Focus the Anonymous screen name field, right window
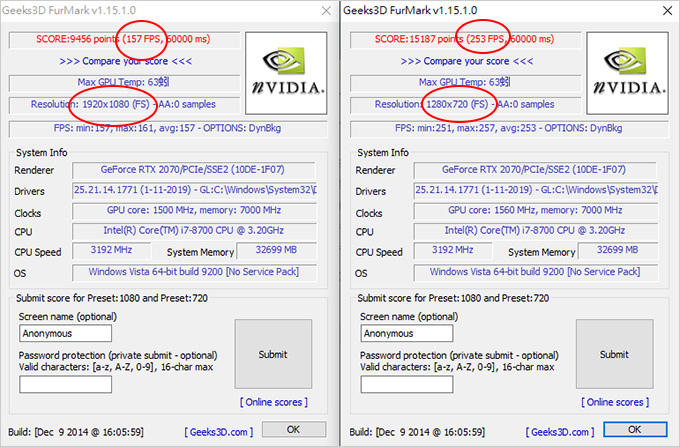 point(407,333)
